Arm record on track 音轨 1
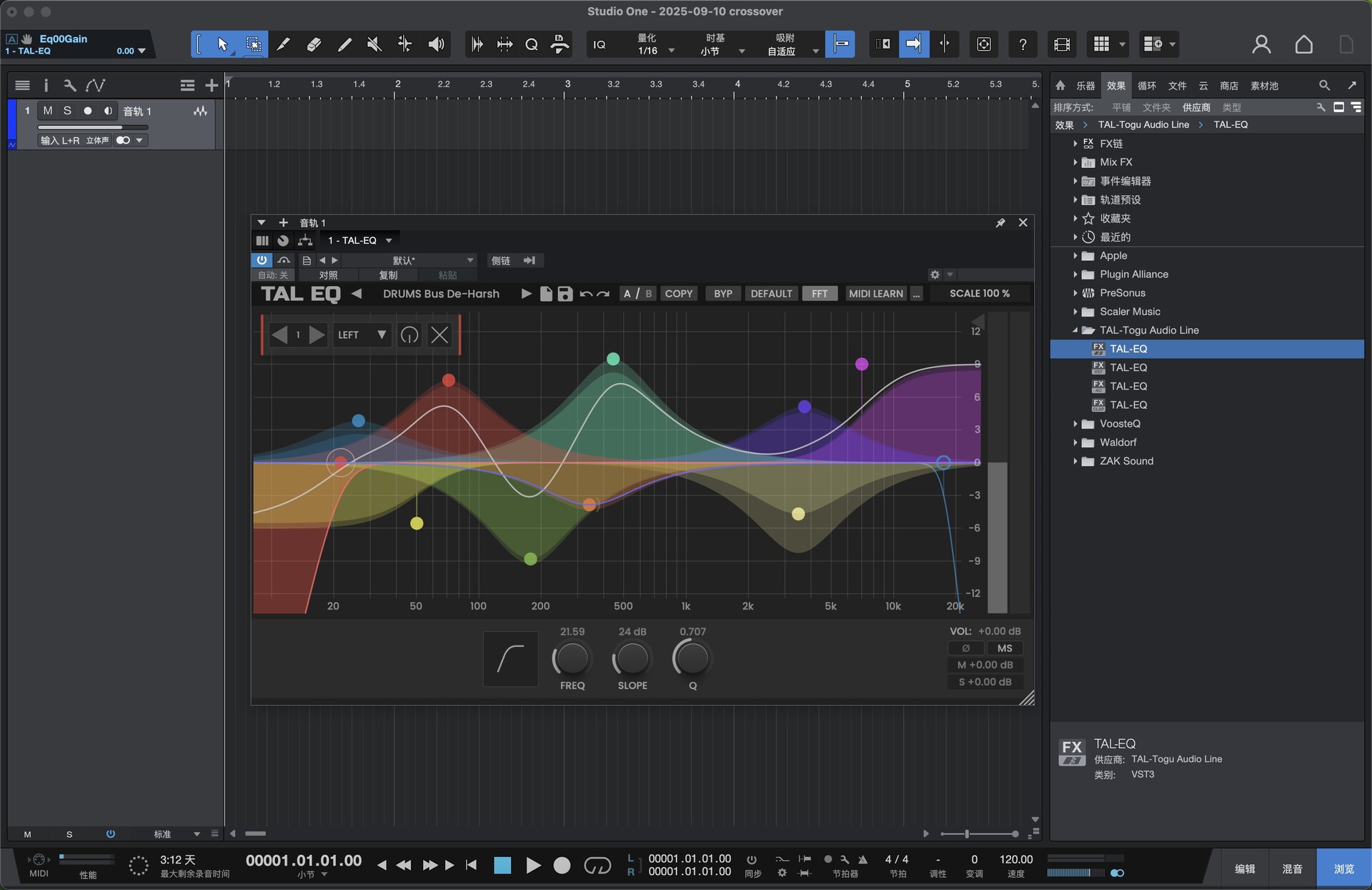 (88, 111)
